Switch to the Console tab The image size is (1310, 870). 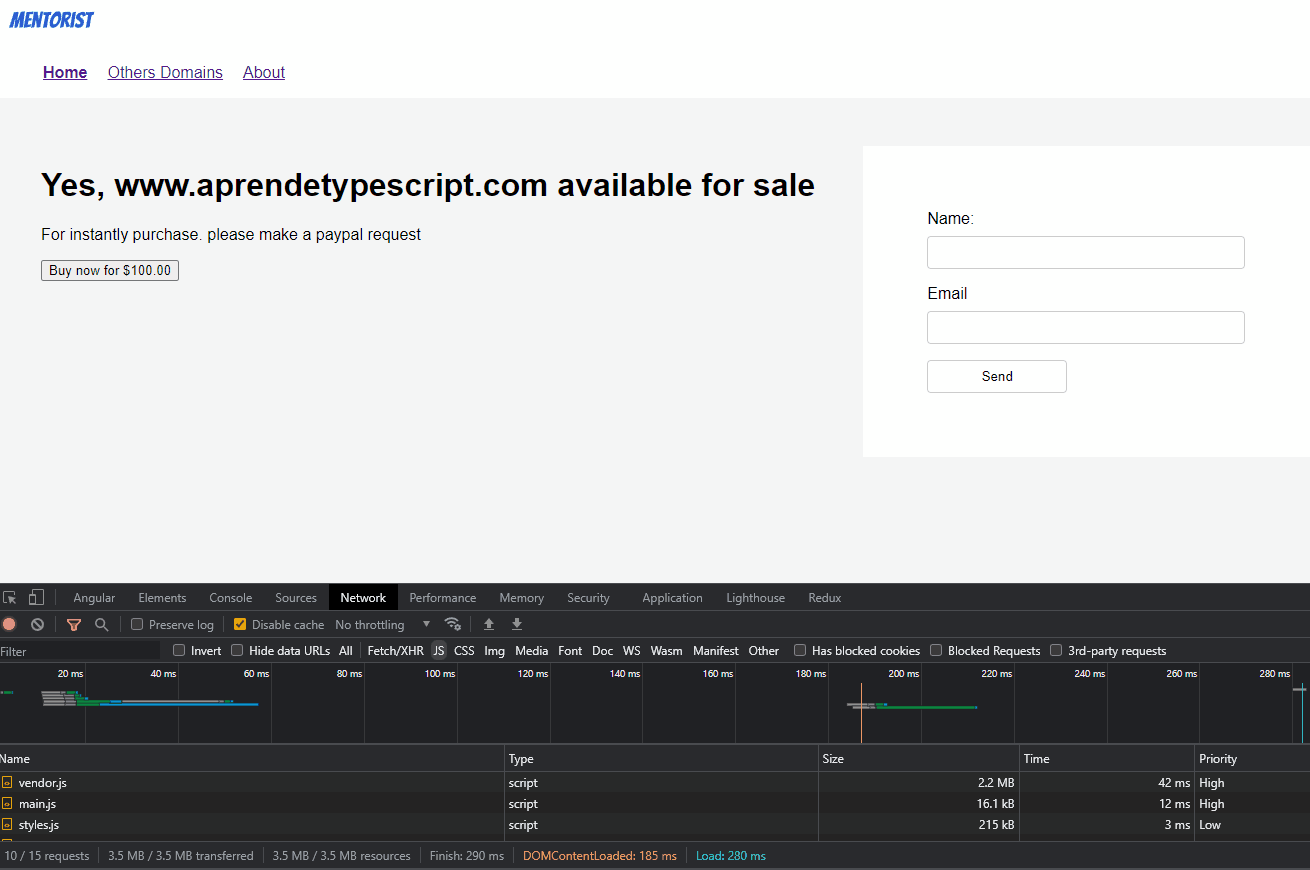pos(230,598)
